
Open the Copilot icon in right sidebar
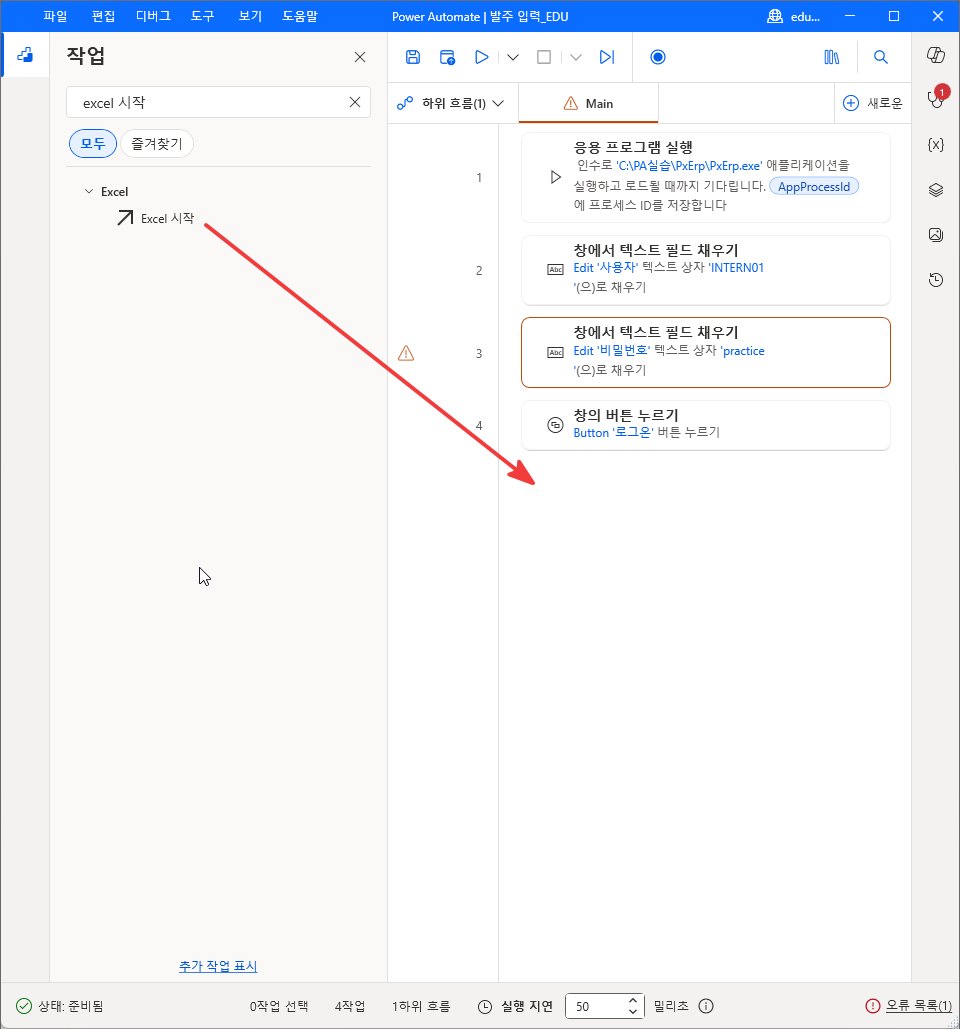pyautogui.click(x=936, y=54)
